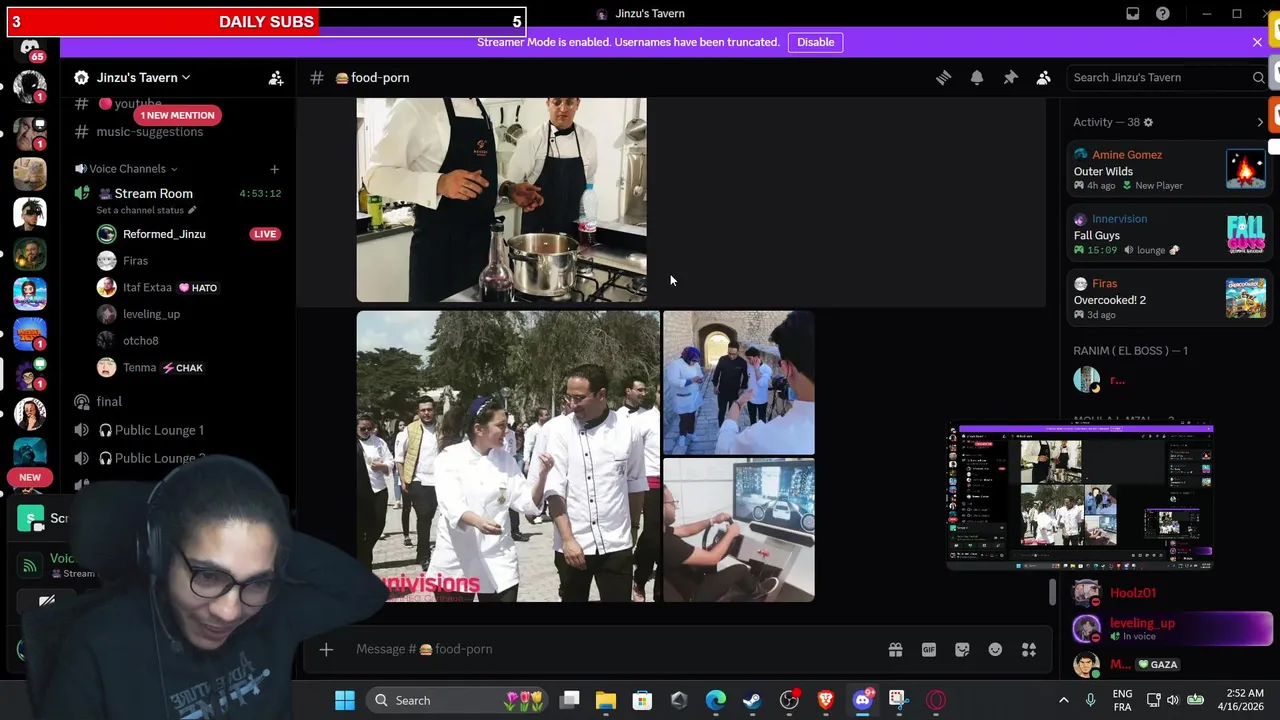Click the search magnifier in Jinzu's Tavern search
The height and width of the screenshot is (720, 1280).
click(x=1258, y=77)
